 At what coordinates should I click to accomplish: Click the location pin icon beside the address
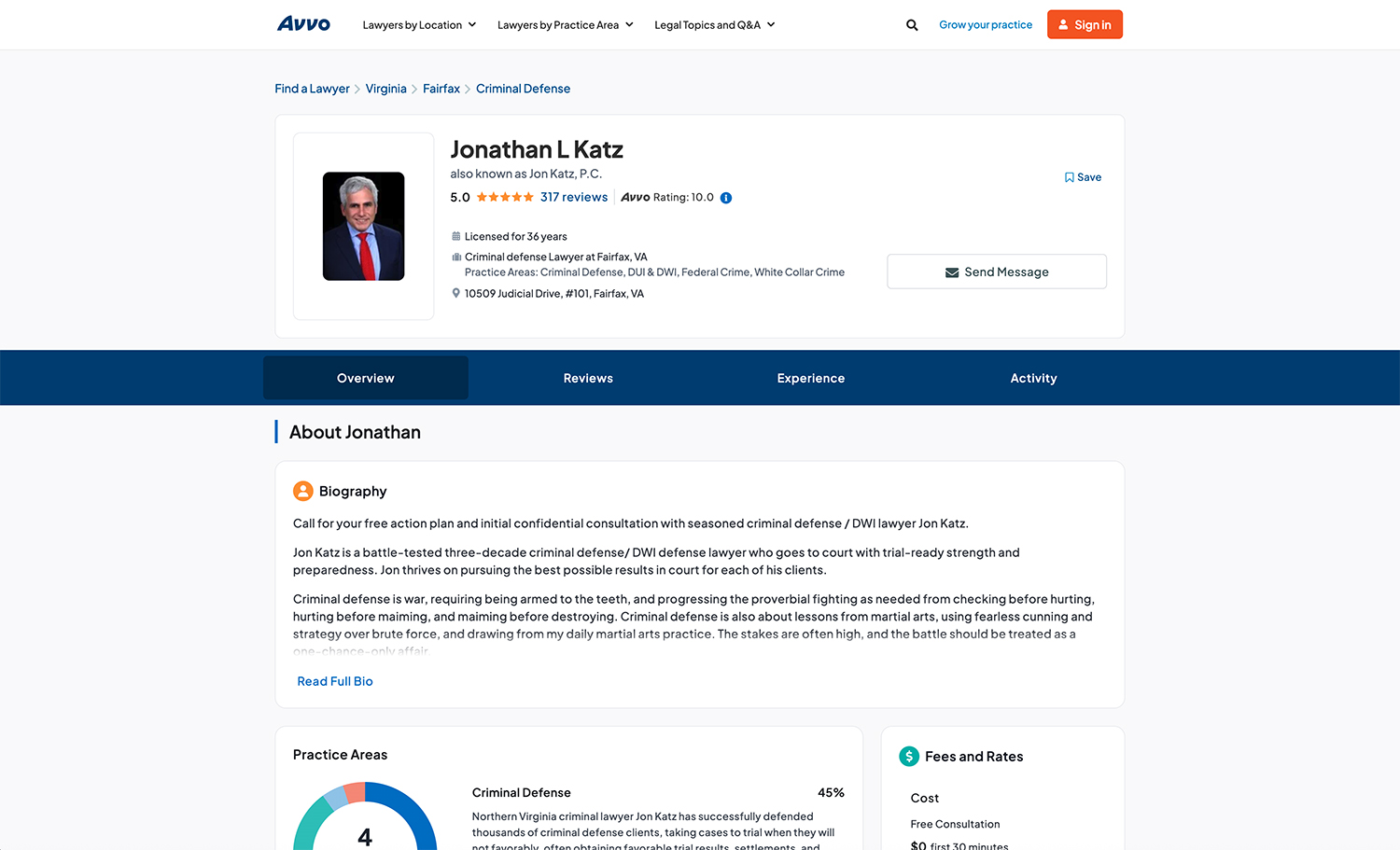[455, 292]
